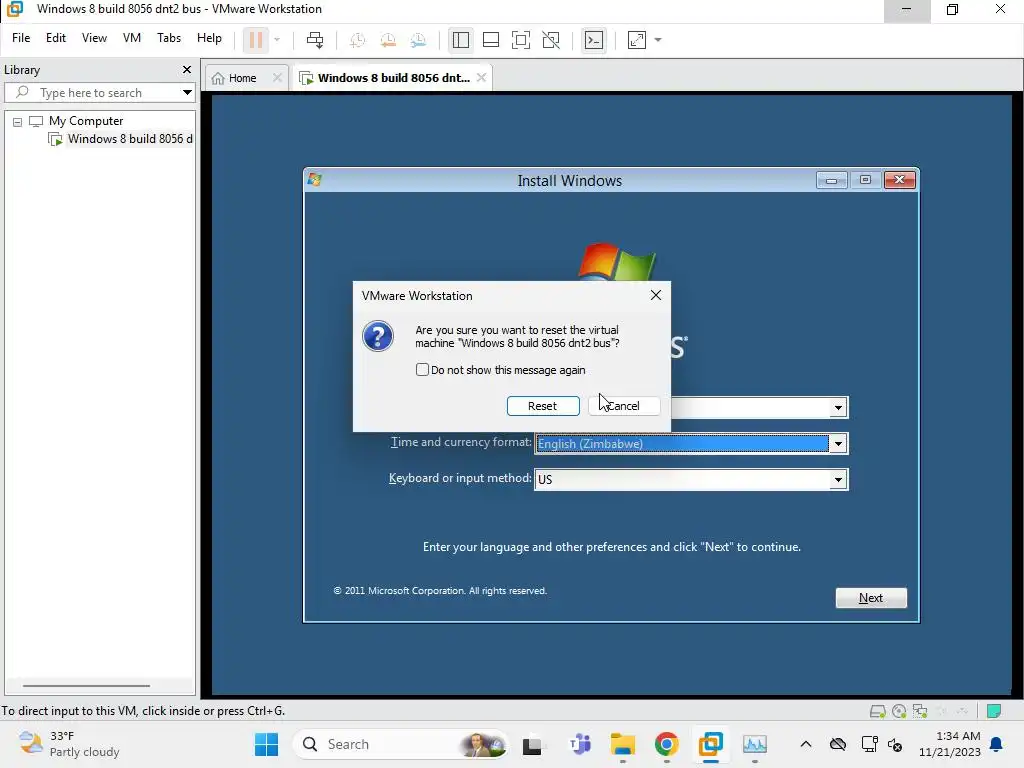The width and height of the screenshot is (1024, 768).
Task: Open the notification bell
Action: (997, 744)
